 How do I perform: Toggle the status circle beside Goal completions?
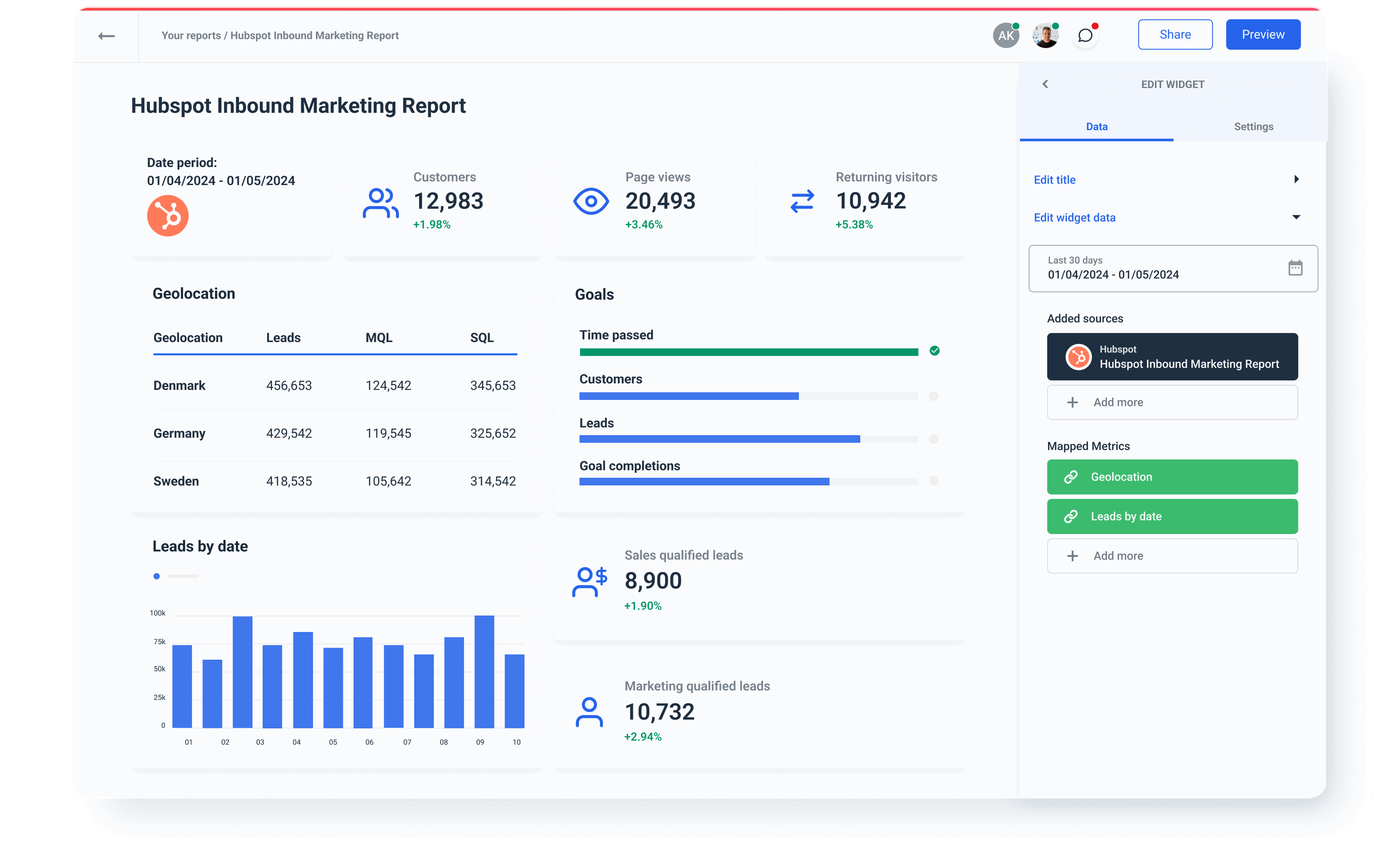(934, 481)
